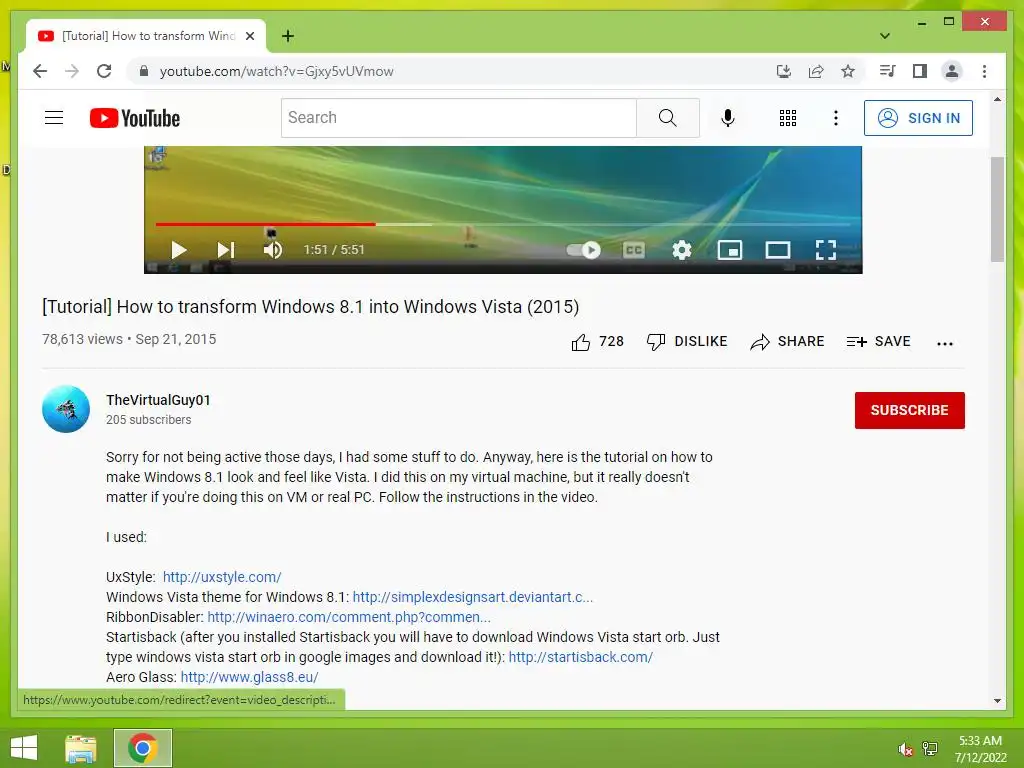
Task: Skip to the next video
Action: pos(225,249)
